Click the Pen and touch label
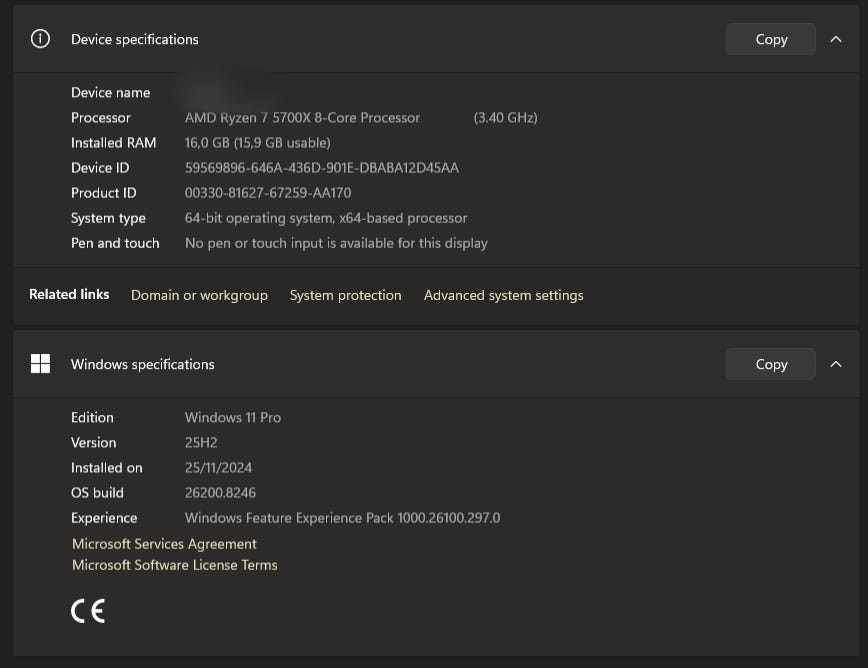Viewport: 868px width, 668px height. (115, 243)
